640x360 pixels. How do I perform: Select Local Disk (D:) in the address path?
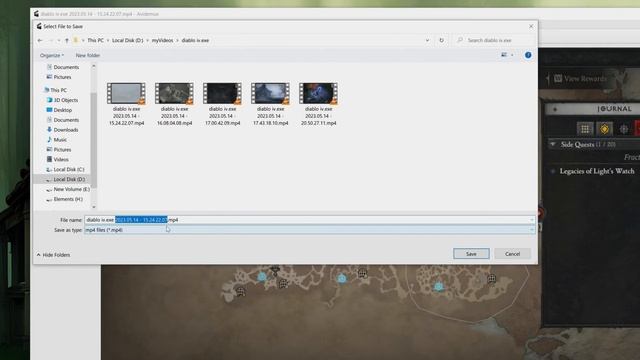click(x=128, y=40)
